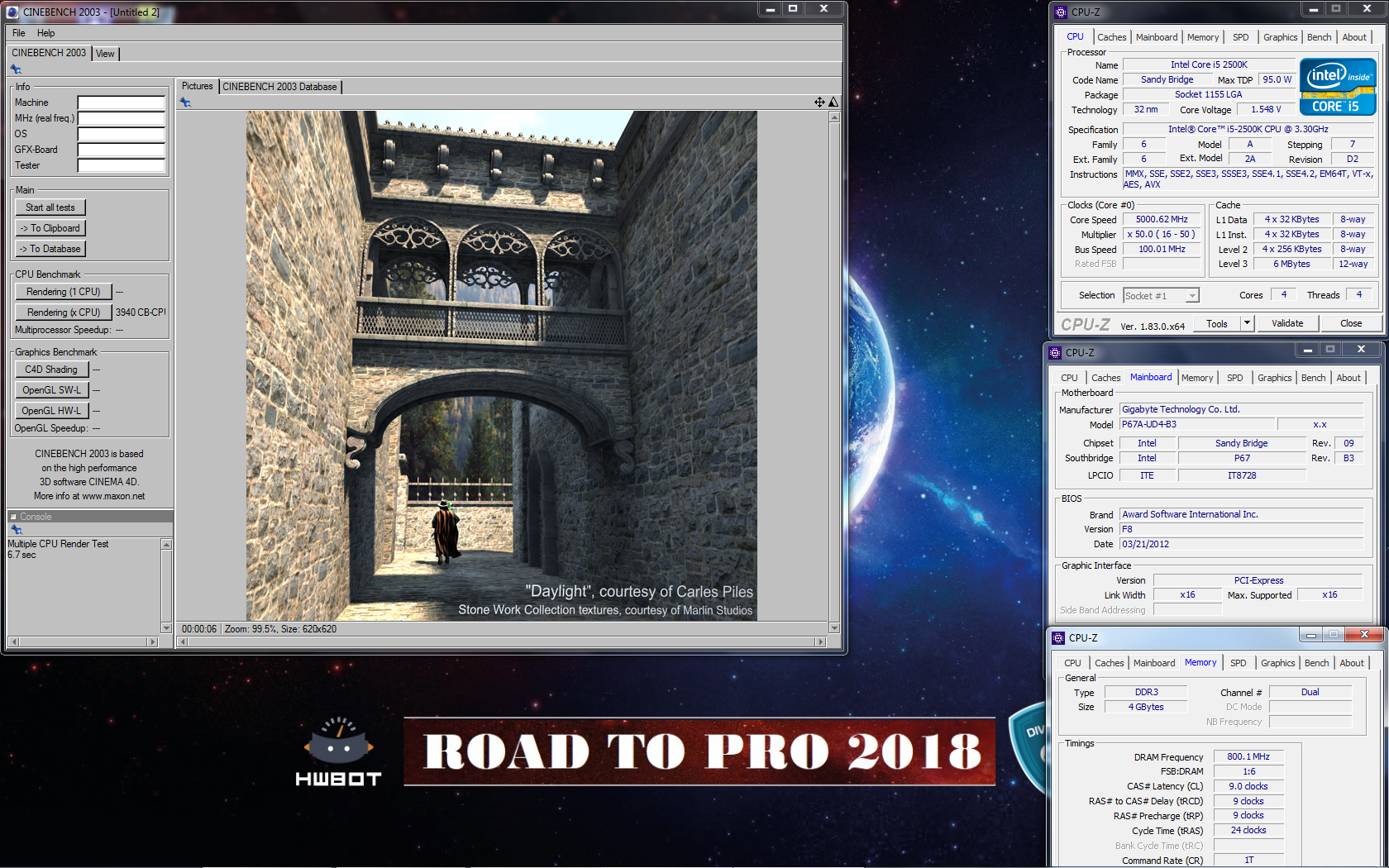1389x868 pixels.
Task: Click the To Clipboard button
Action: pyautogui.click(x=50, y=228)
